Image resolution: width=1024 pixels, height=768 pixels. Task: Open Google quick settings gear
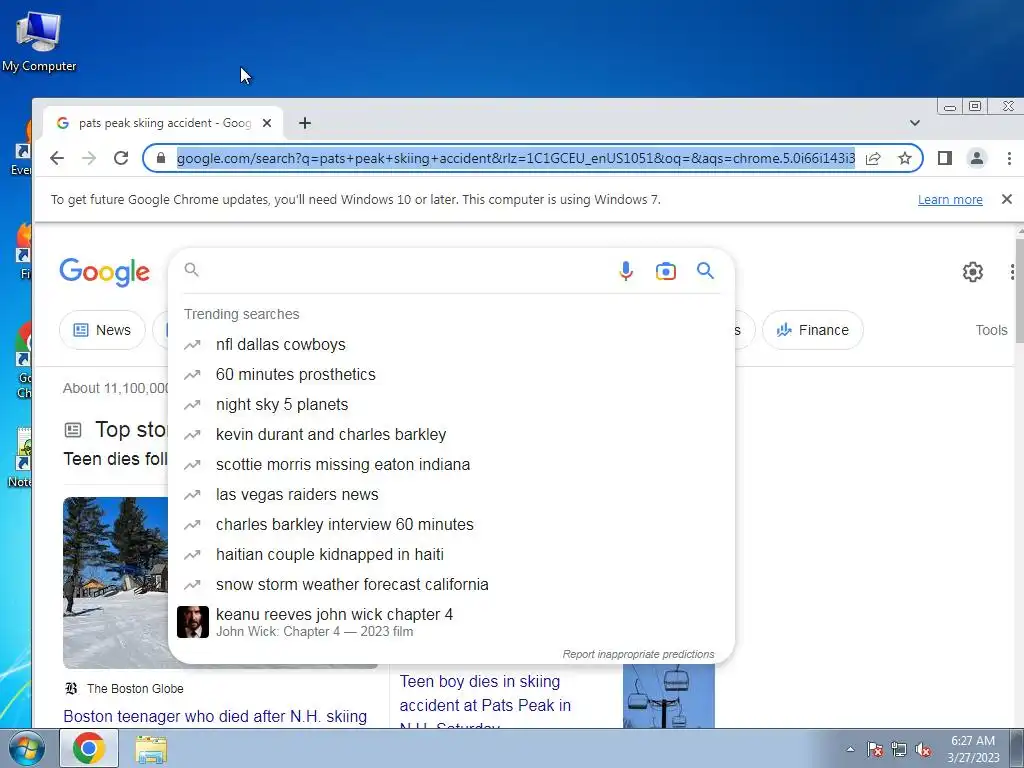coord(972,272)
